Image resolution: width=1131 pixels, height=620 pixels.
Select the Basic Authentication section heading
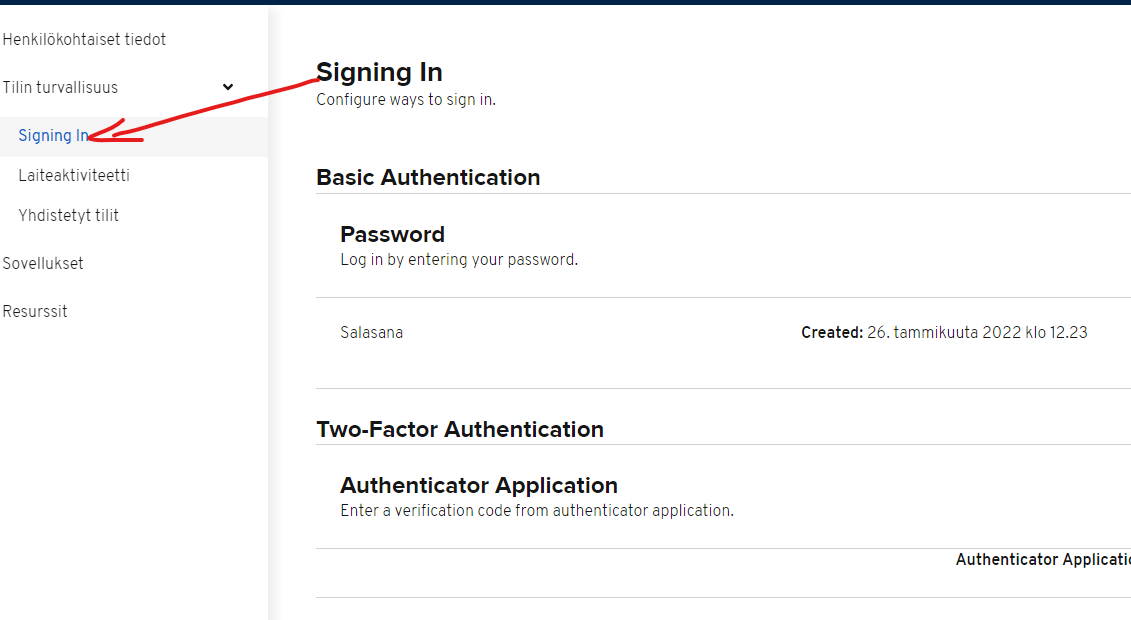[x=428, y=178]
